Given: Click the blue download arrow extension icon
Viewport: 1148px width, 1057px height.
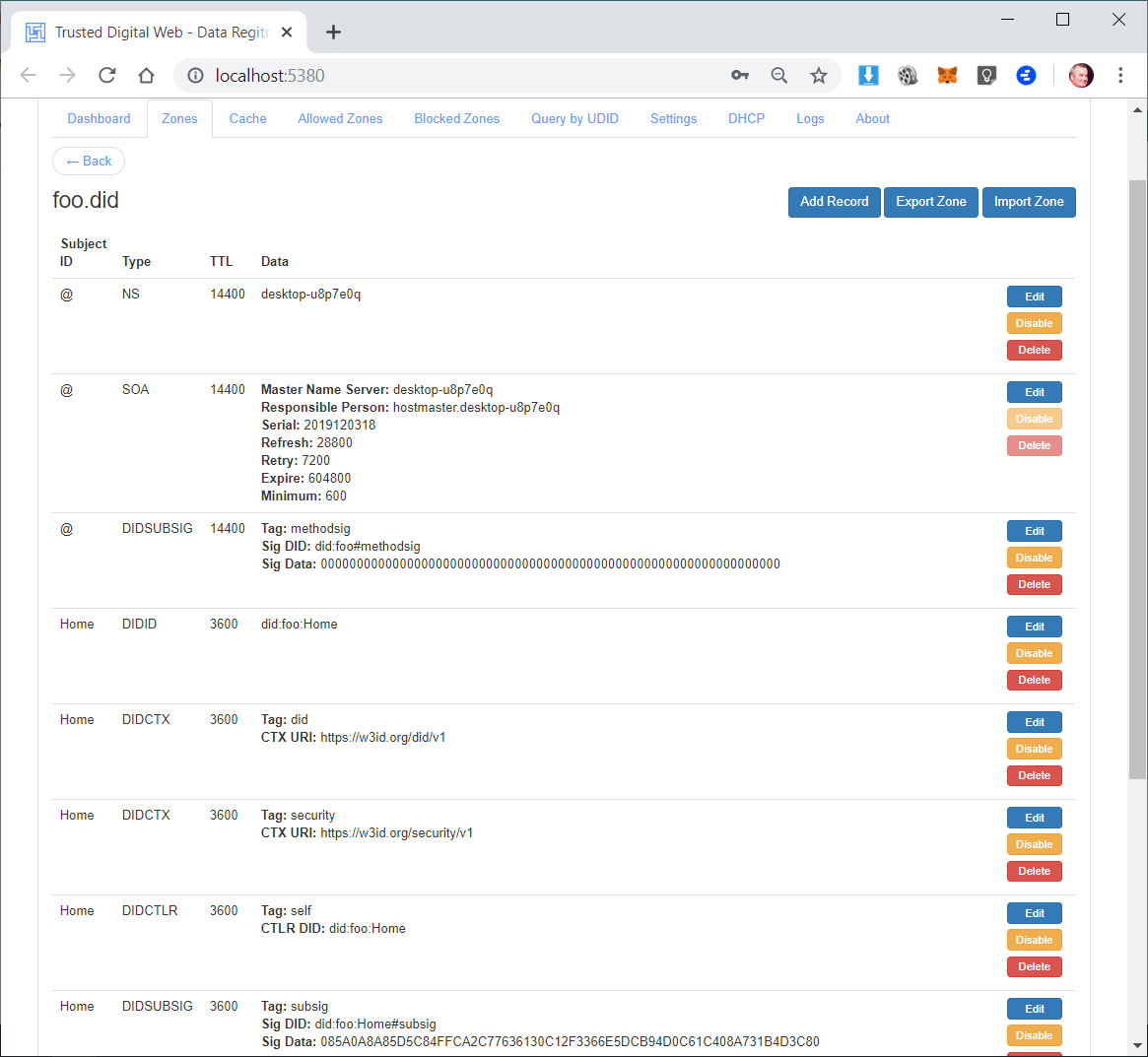Looking at the screenshot, I should click(868, 76).
